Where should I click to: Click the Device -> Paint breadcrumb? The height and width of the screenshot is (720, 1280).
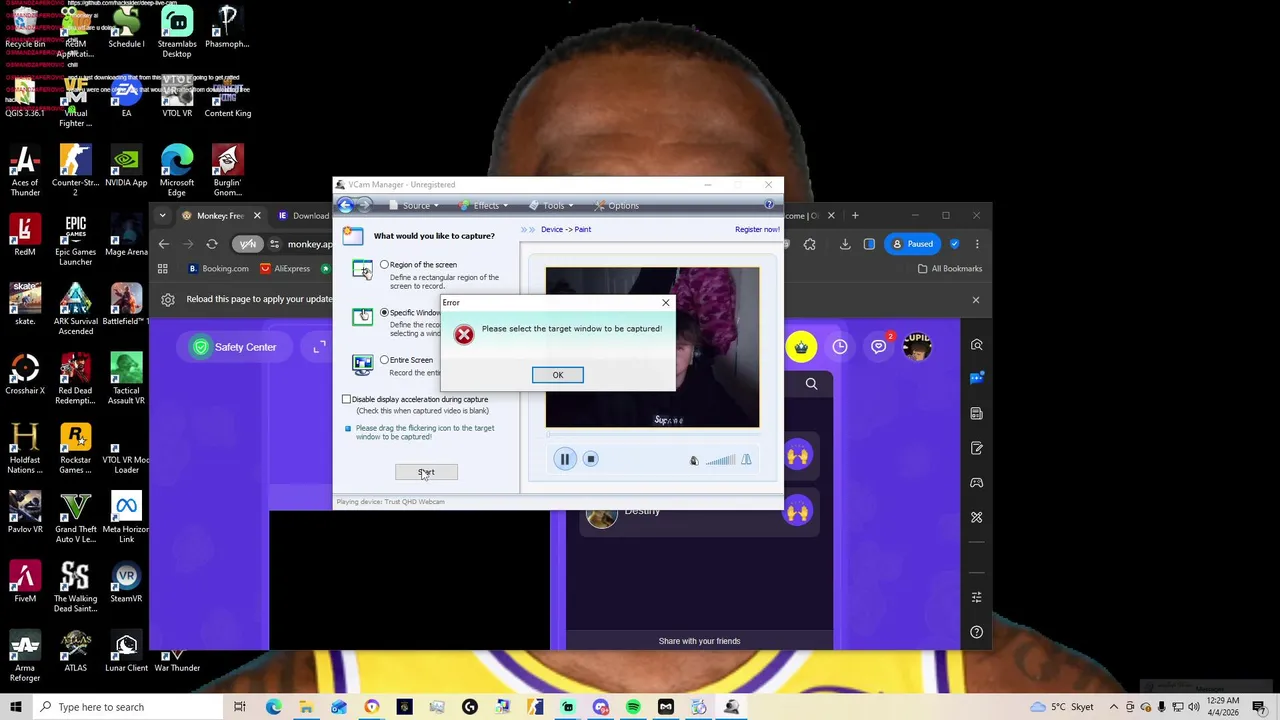[x=566, y=229]
